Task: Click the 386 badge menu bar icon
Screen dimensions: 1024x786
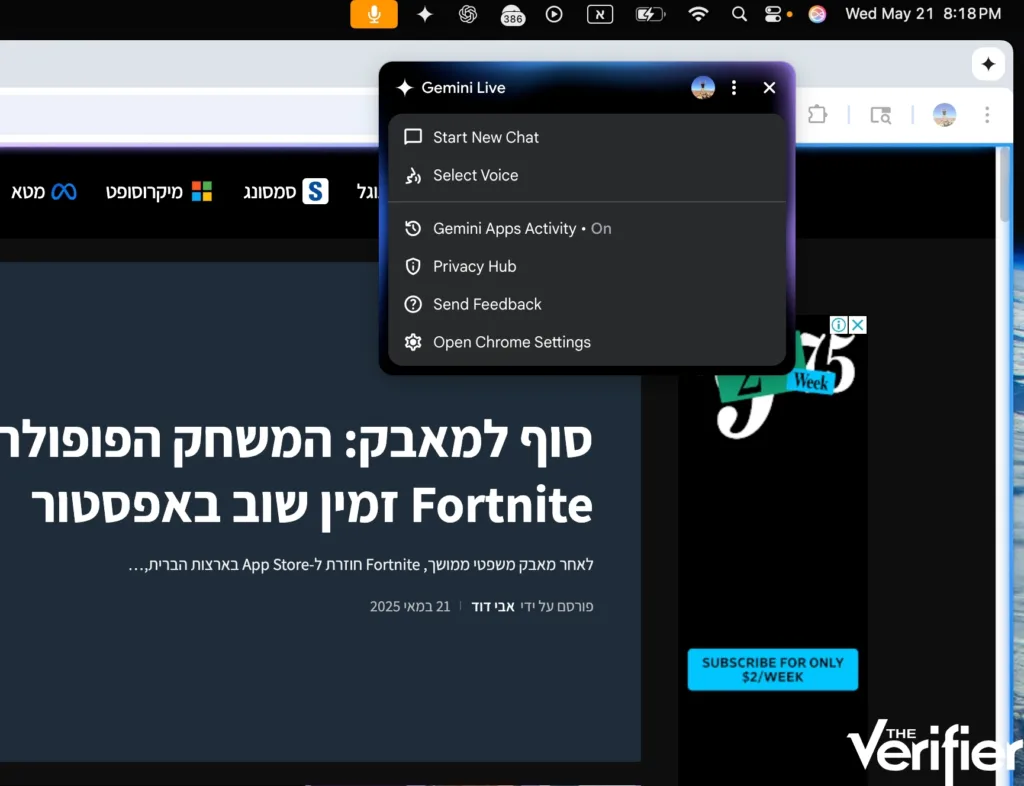Action: click(512, 14)
